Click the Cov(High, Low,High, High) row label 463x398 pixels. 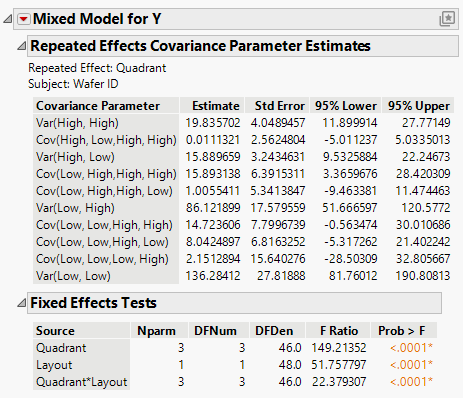pyautogui.click(x=106, y=140)
